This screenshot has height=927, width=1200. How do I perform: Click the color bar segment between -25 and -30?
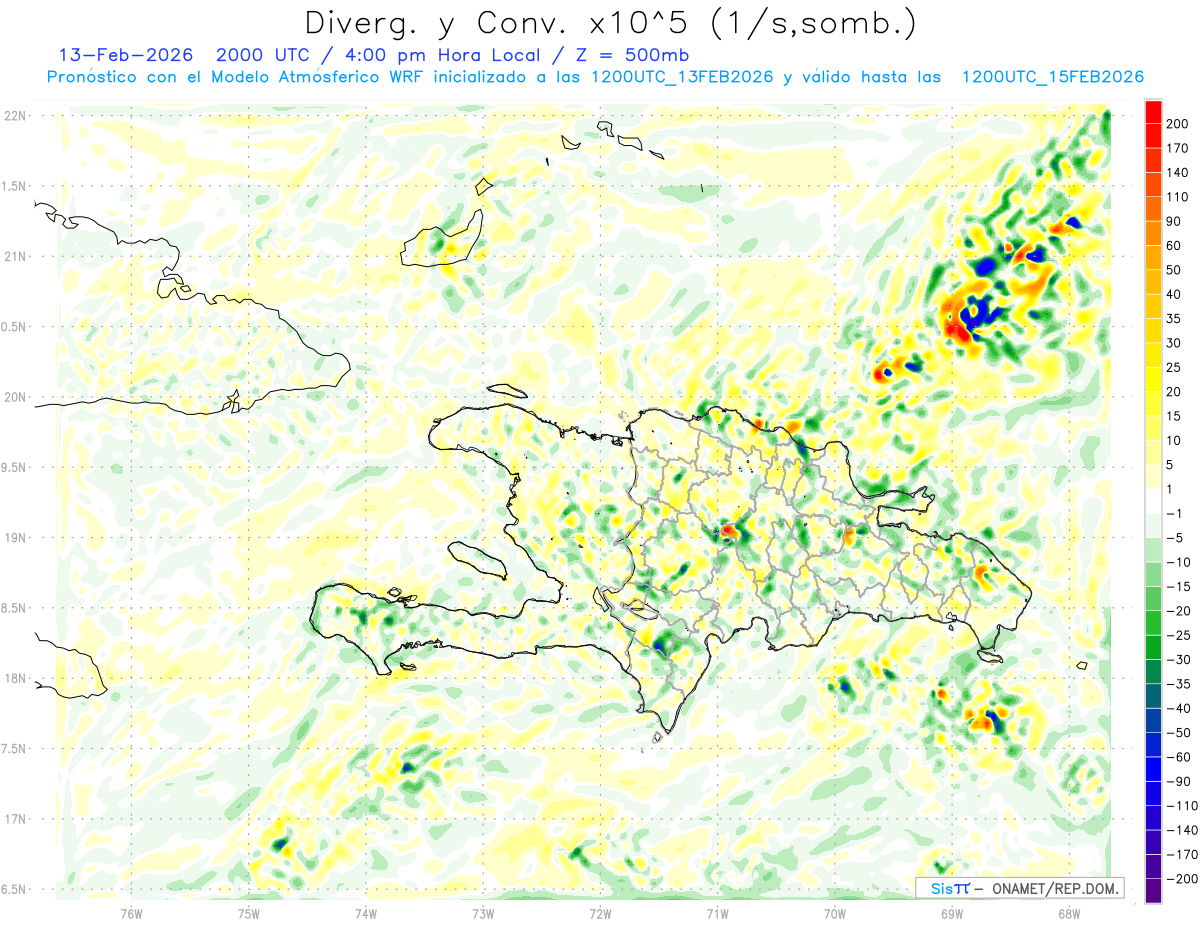click(1152, 647)
